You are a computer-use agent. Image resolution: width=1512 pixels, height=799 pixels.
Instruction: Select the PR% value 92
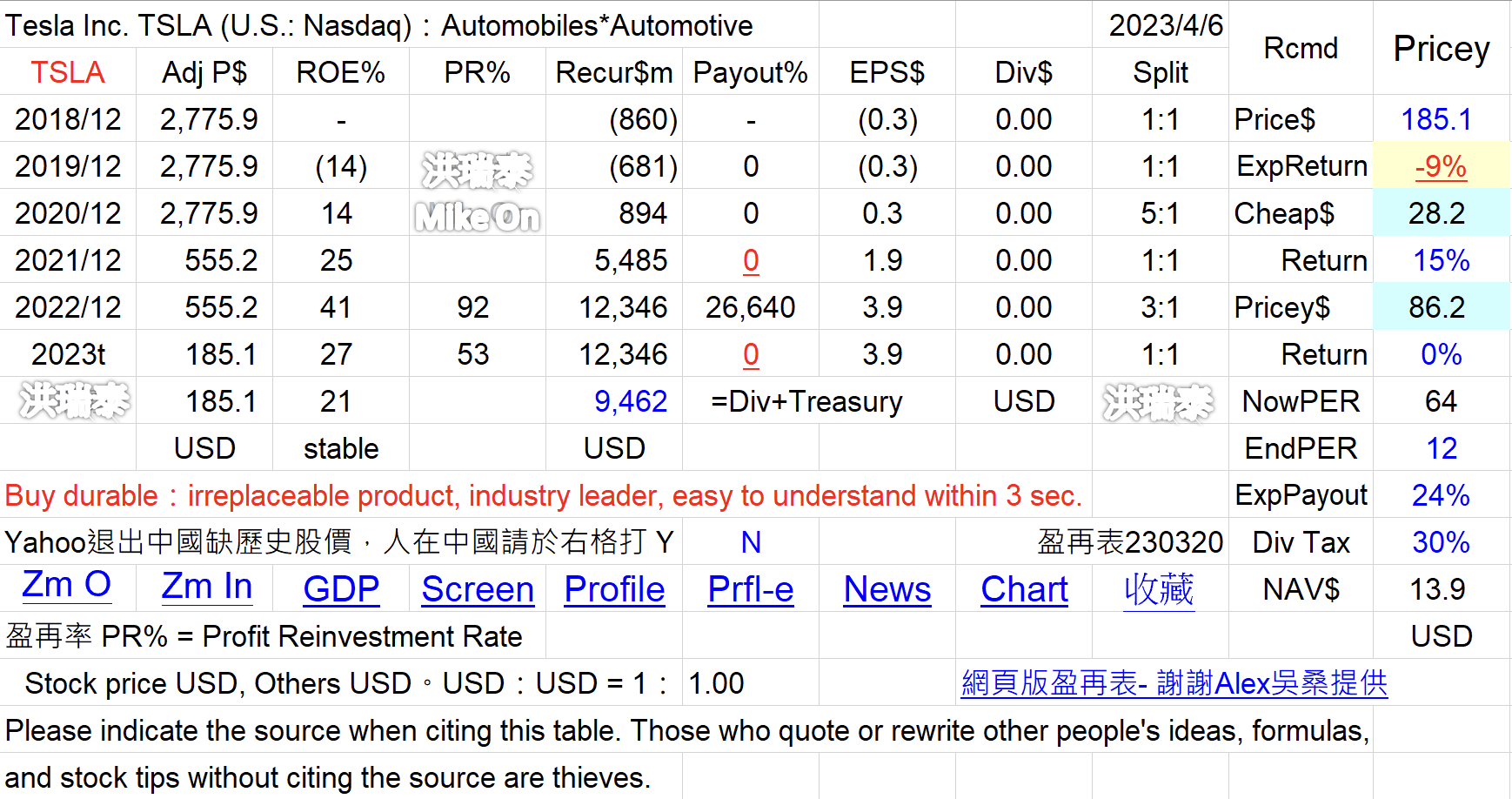click(x=478, y=307)
